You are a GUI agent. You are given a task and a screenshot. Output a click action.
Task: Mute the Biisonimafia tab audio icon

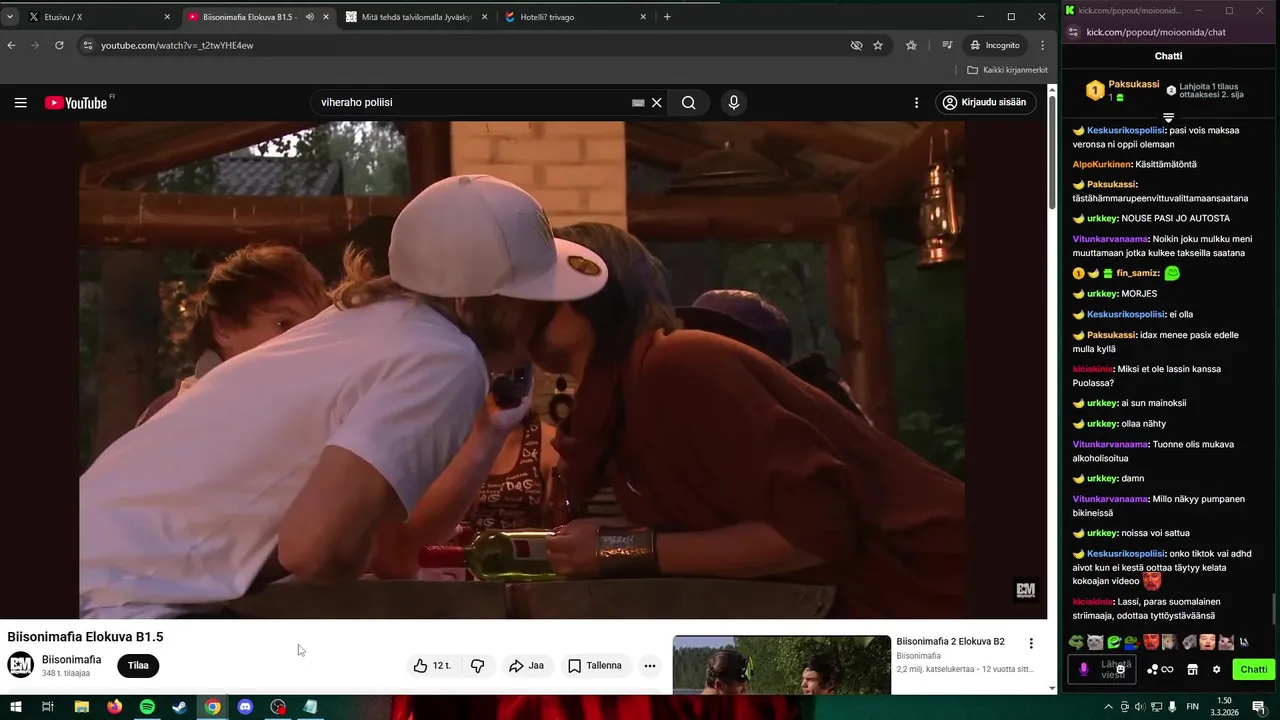pos(309,17)
